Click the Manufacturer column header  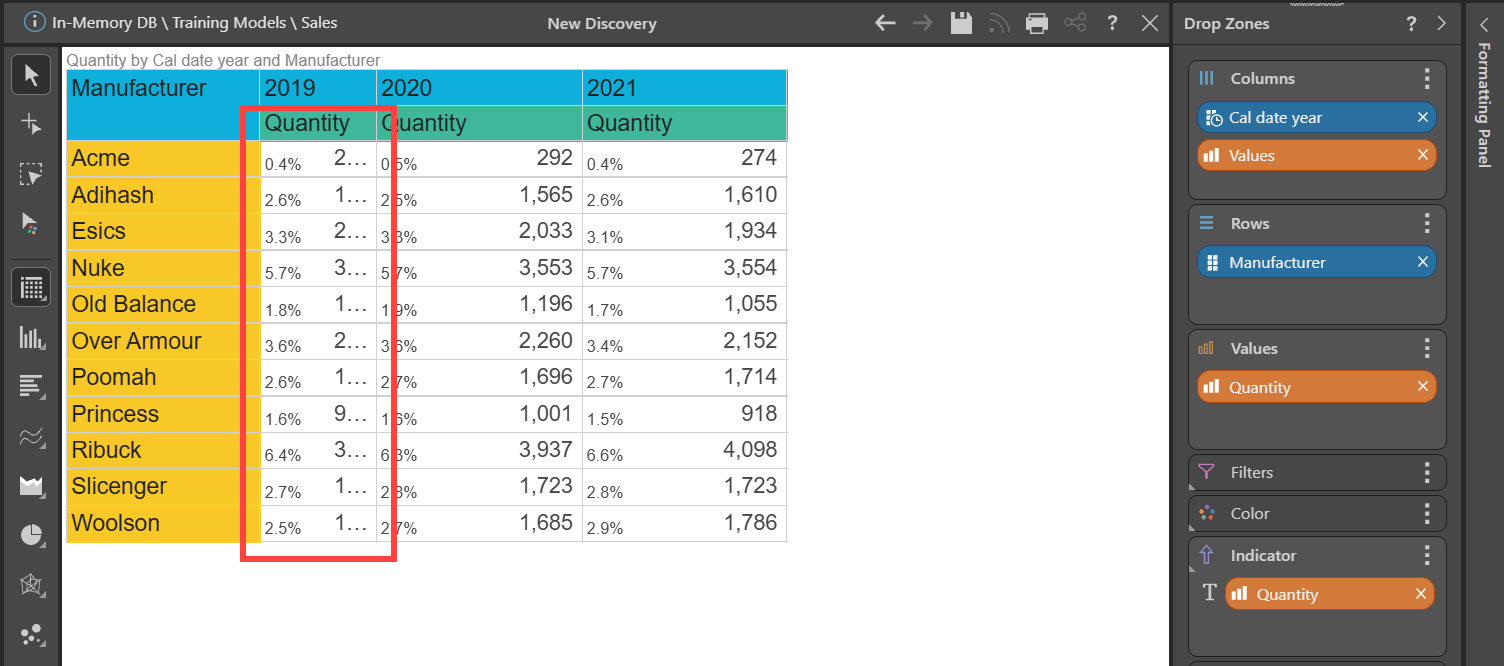[x=139, y=88]
